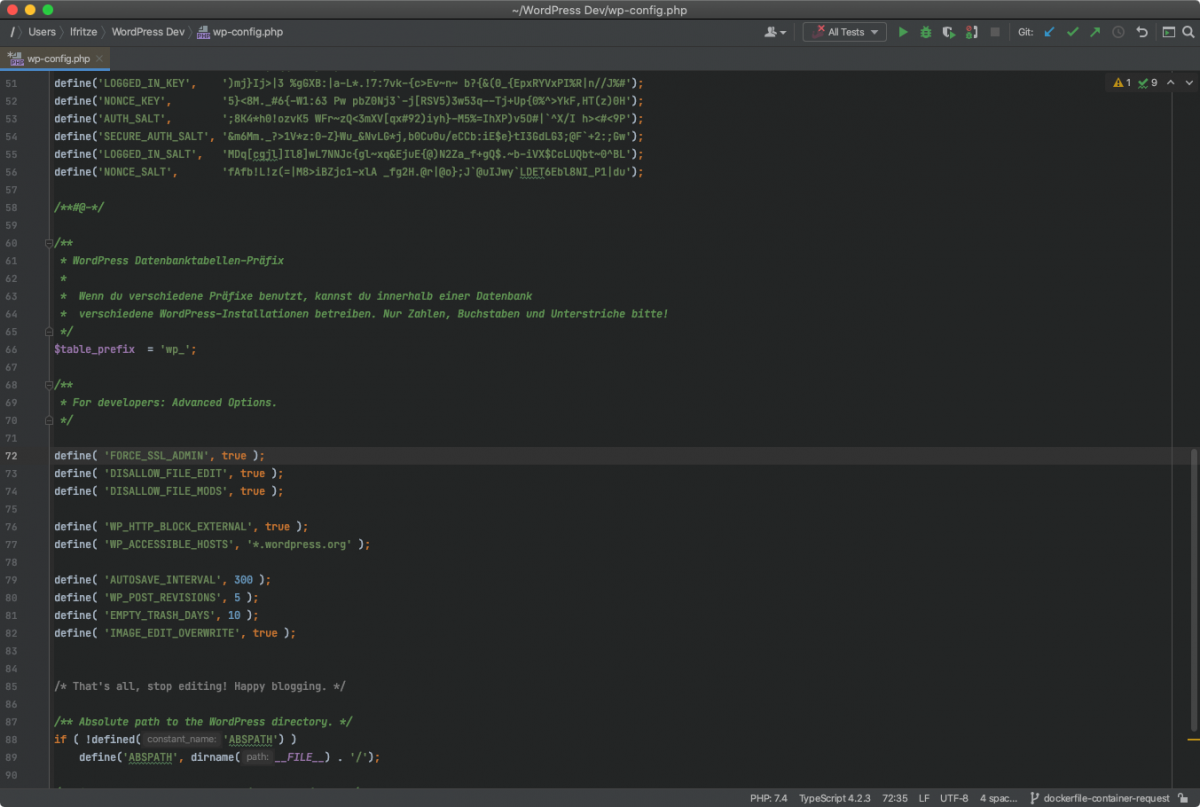Click line number 72 in gutter

pos(11,456)
